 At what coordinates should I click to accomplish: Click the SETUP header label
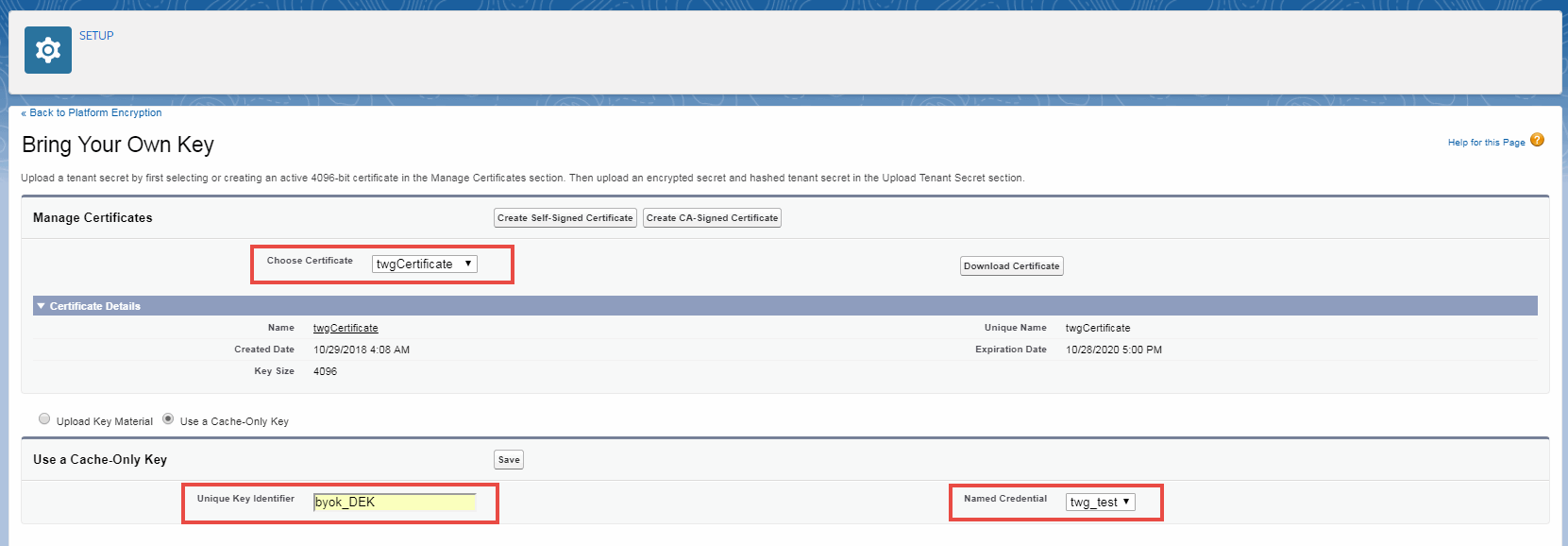pos(96,36)
